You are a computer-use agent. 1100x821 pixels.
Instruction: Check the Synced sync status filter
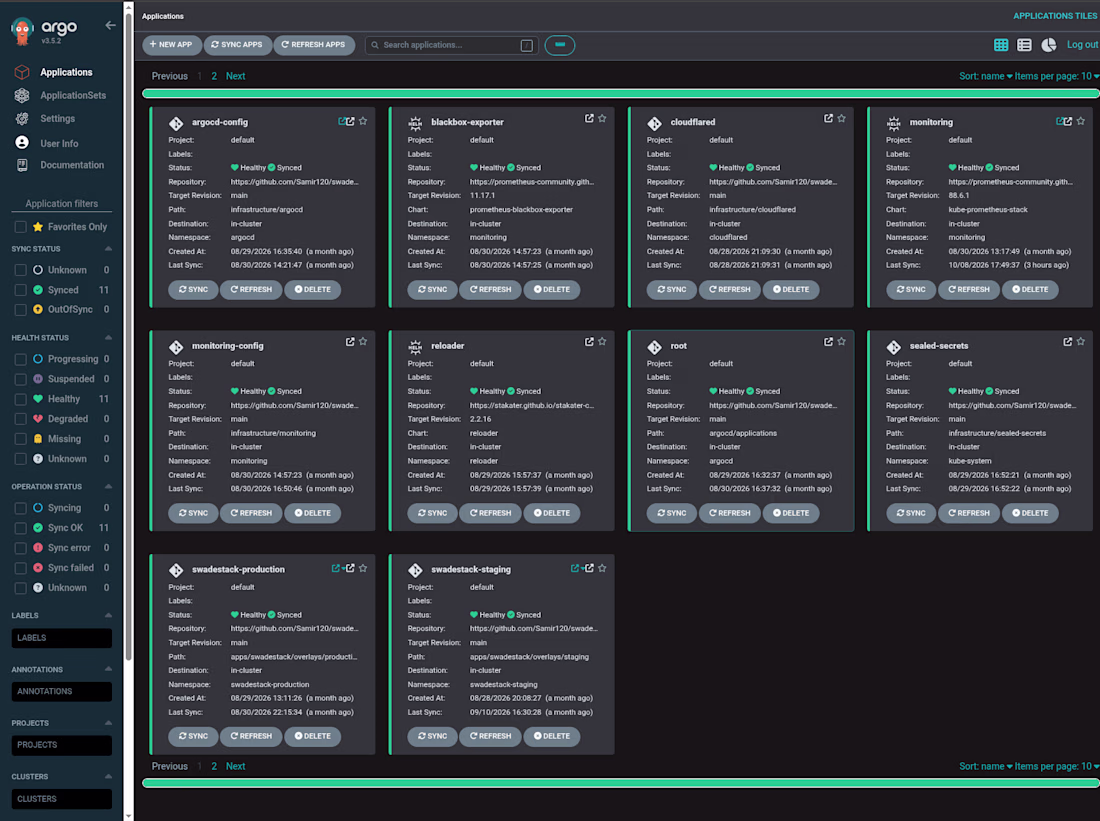[x=20, y=290]
